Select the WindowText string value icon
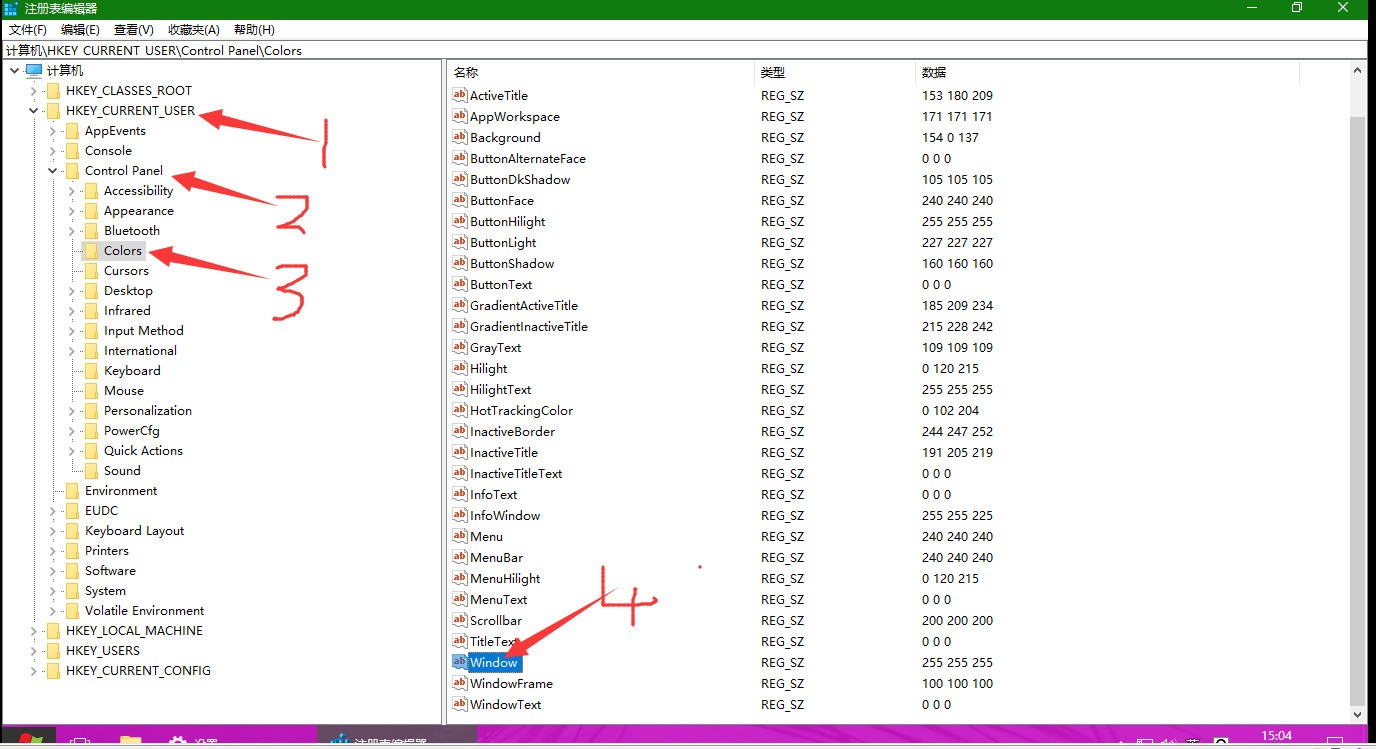Image resolution: width=1376 pixels, height=749 pixels. tap(460, 704)
